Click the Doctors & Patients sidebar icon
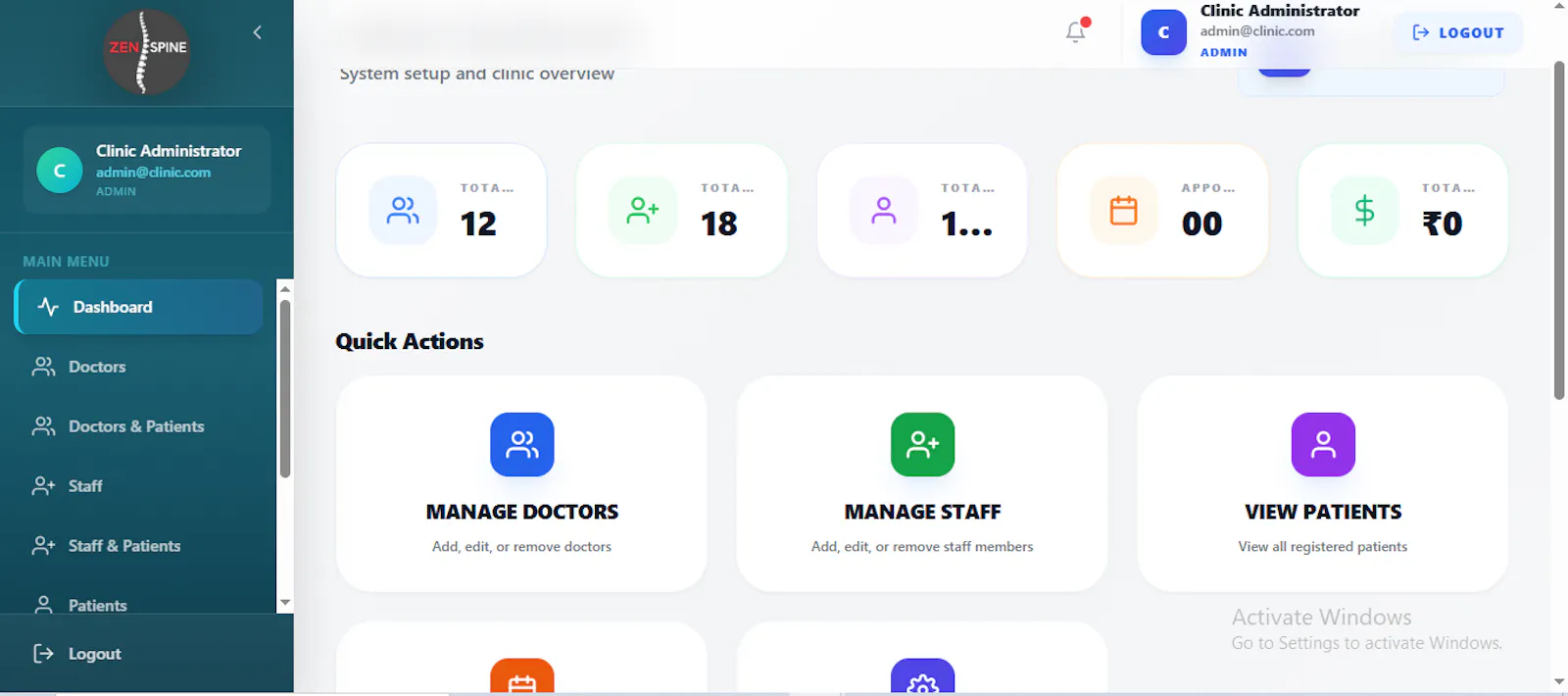 43,426
